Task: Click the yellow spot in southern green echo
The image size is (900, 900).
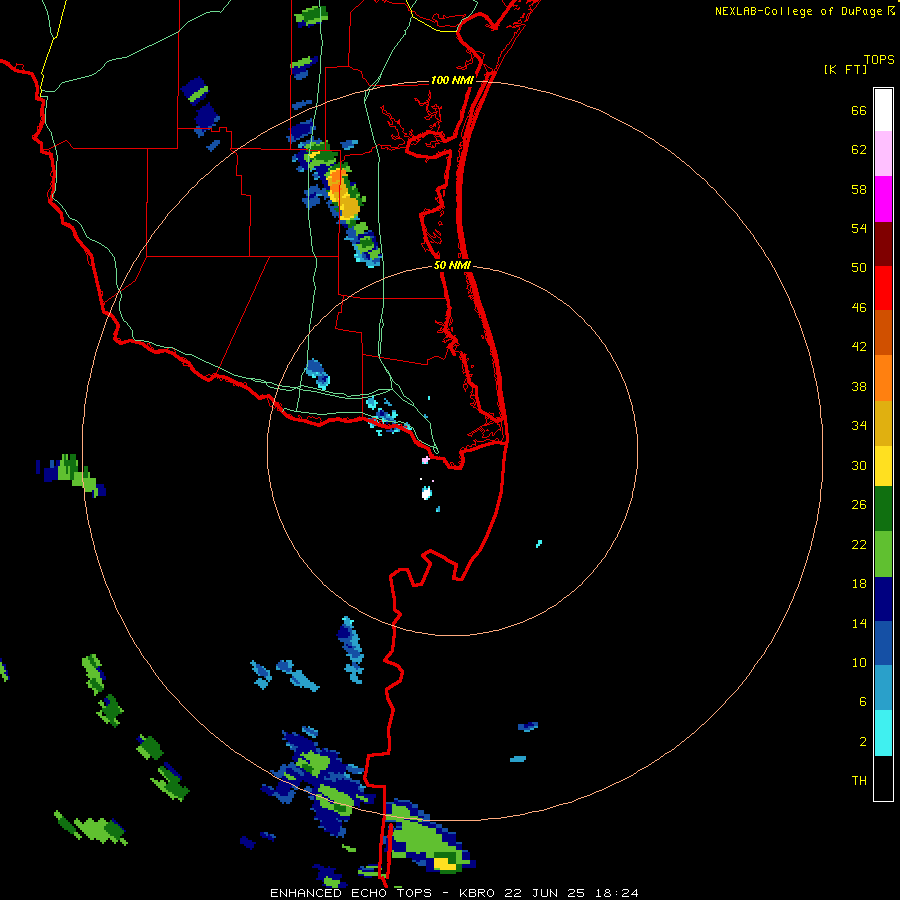Action: (444, 863)
